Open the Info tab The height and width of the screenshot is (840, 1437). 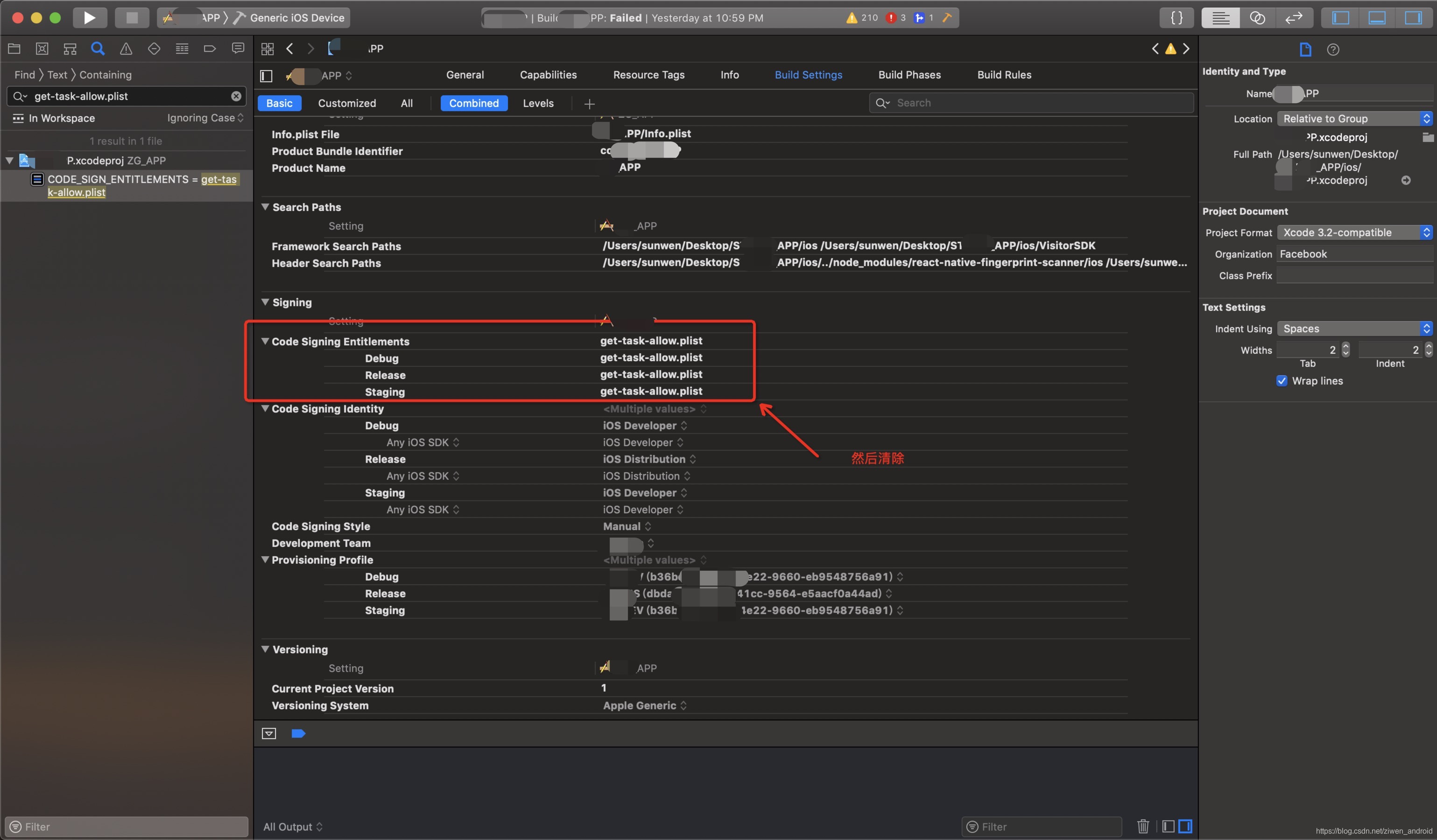(729, 75)
